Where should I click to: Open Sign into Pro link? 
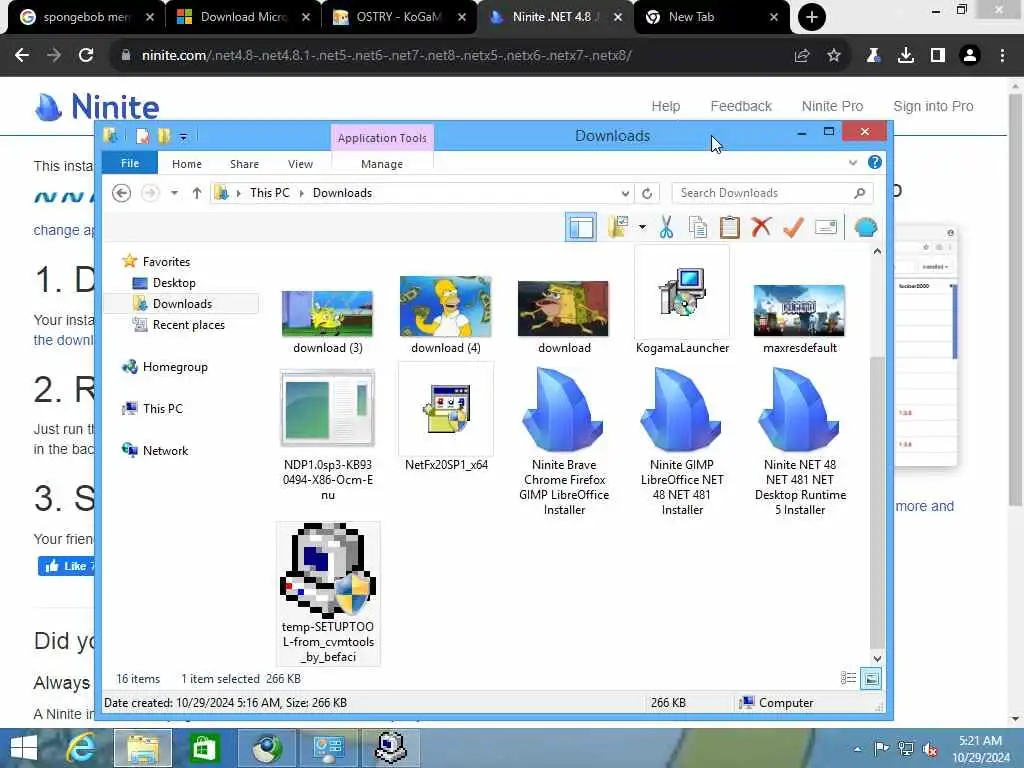(x=933, y=106)
